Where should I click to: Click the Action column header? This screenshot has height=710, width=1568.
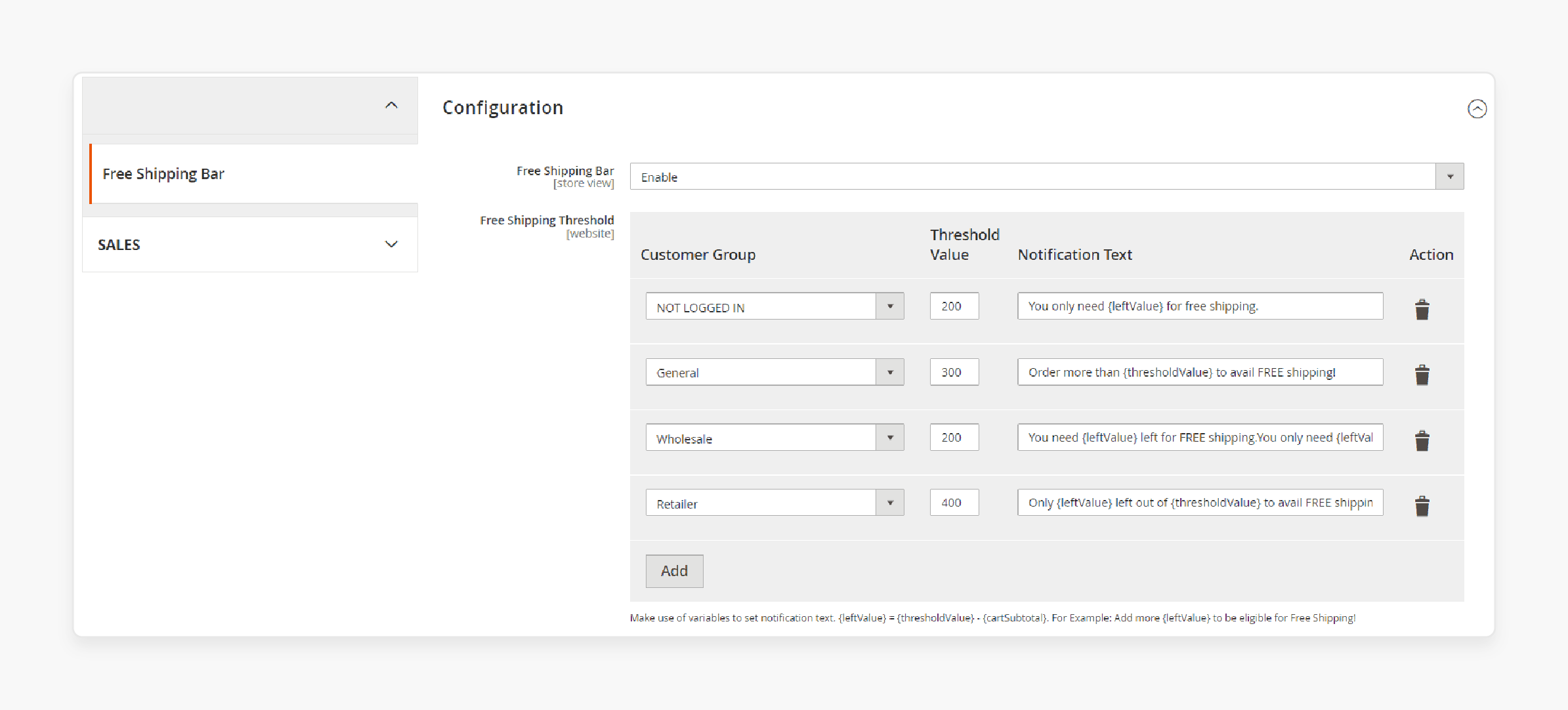click(x=1431, y=255)
